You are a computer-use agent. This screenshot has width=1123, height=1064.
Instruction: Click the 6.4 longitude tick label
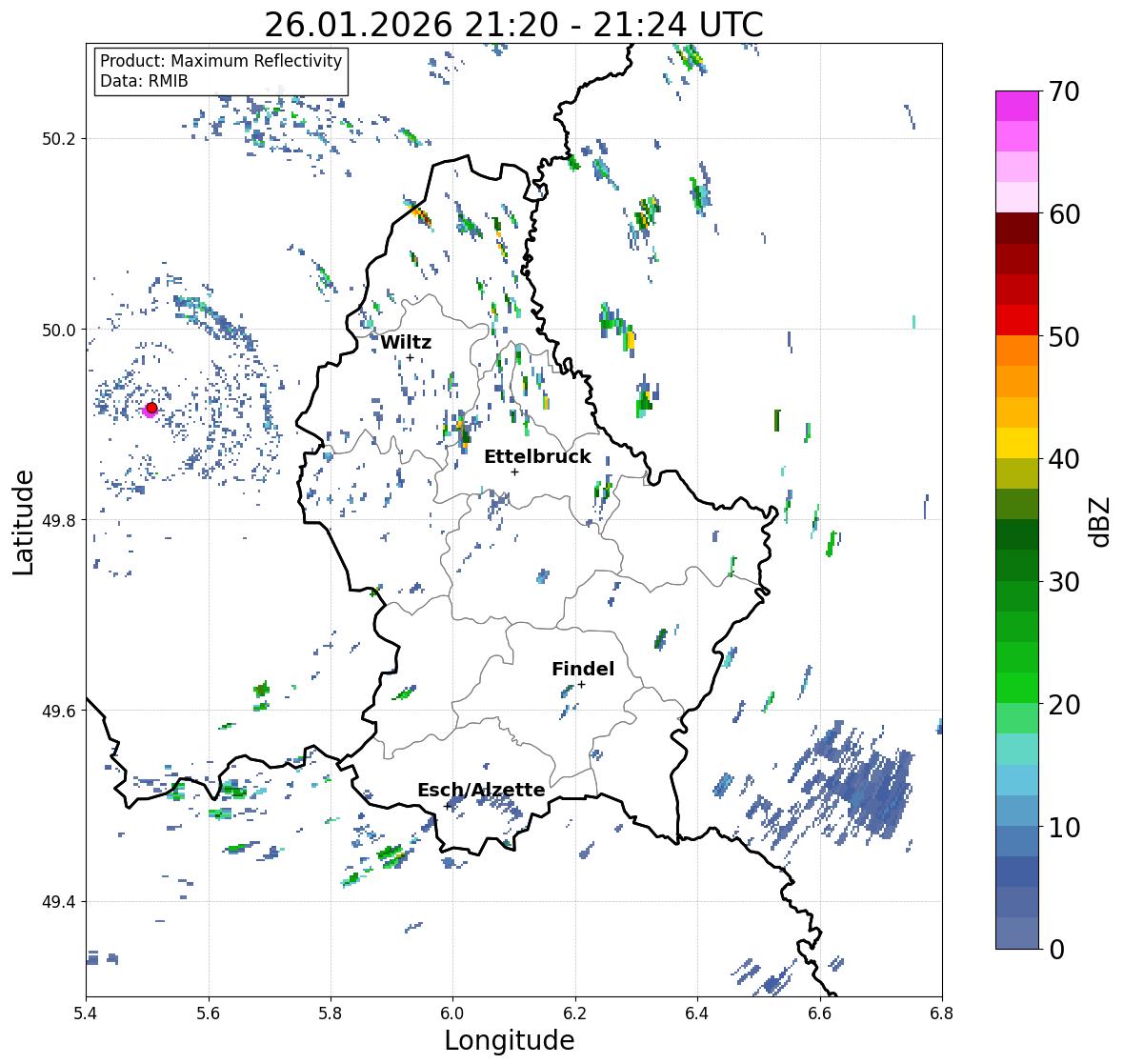pyautogui.click(x=697, y=1013)
